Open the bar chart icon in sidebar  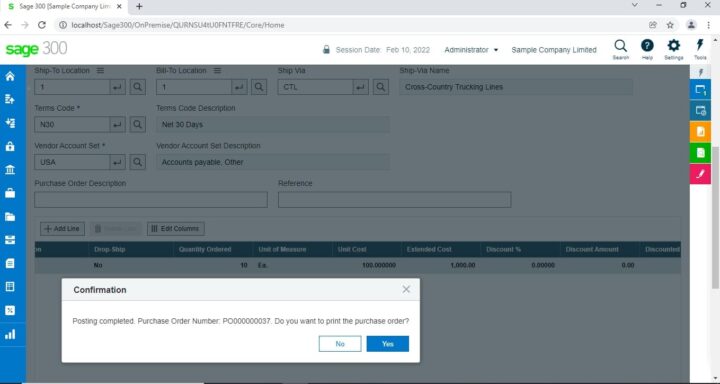[10, 334]
